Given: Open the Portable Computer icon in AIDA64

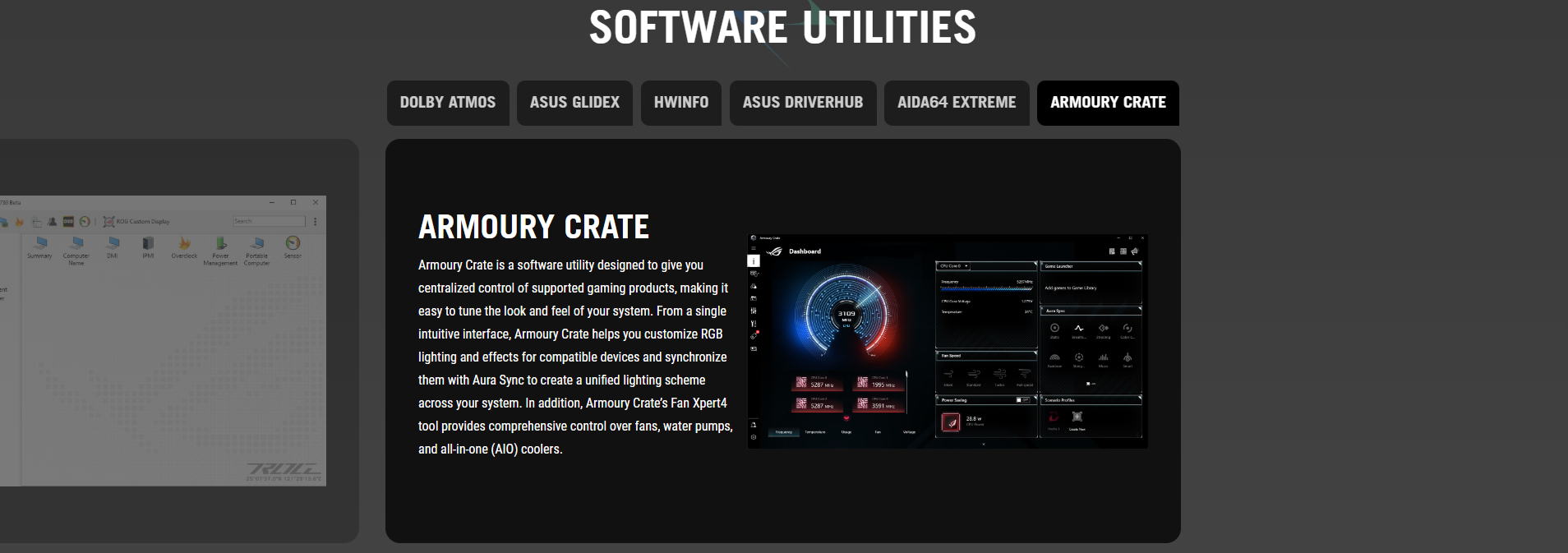Looking at the screenshot, I should click(256, 251).
